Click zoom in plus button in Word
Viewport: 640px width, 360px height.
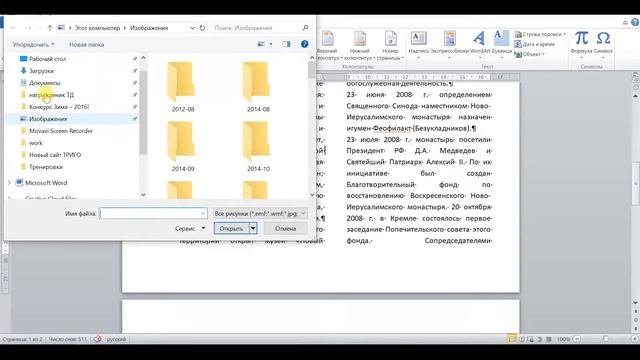click(635, 339)
